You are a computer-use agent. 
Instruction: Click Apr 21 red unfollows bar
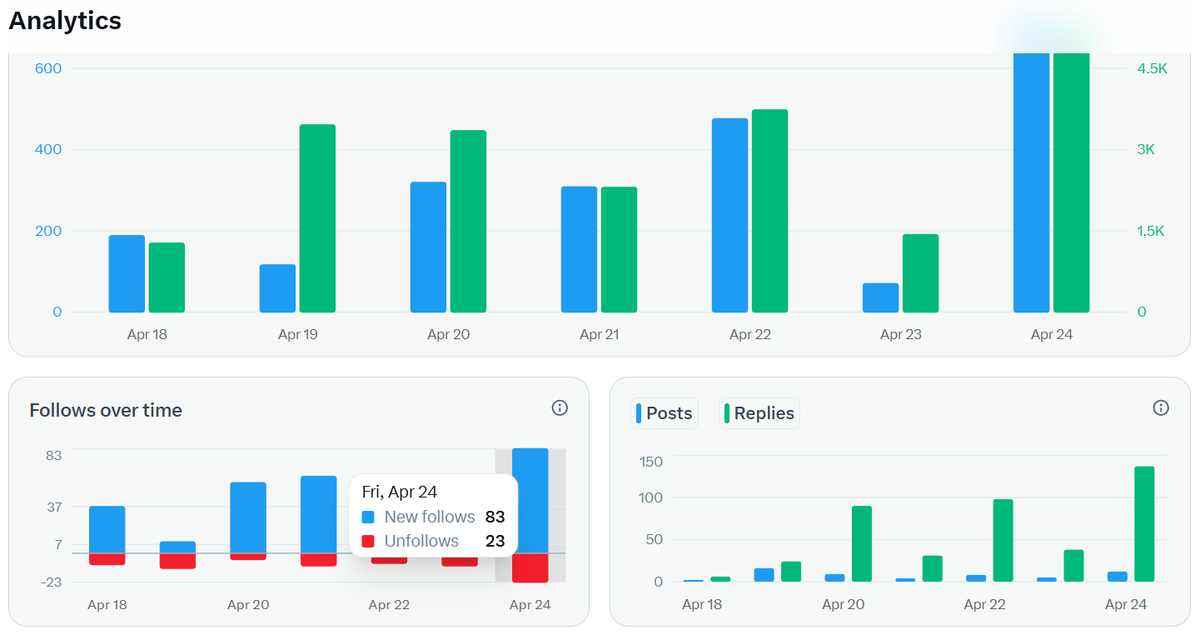coord(319,560)
